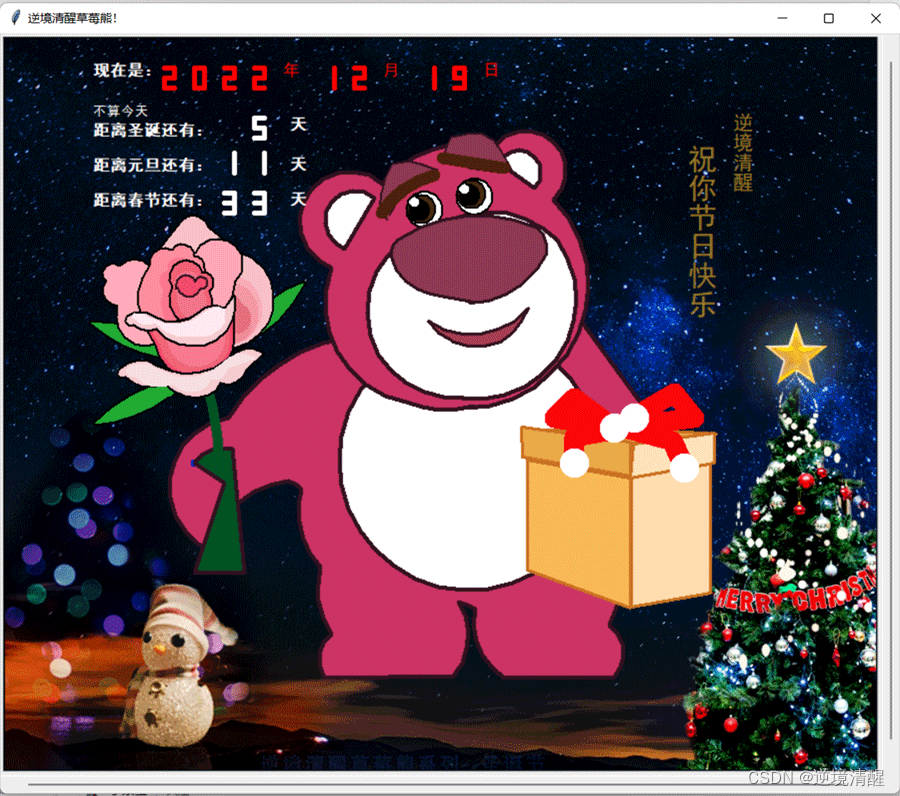Maximize the 逆境清醒草莓熊 window
The height and width of the screenshot is (796, 900).
click(x=829, y=18)
